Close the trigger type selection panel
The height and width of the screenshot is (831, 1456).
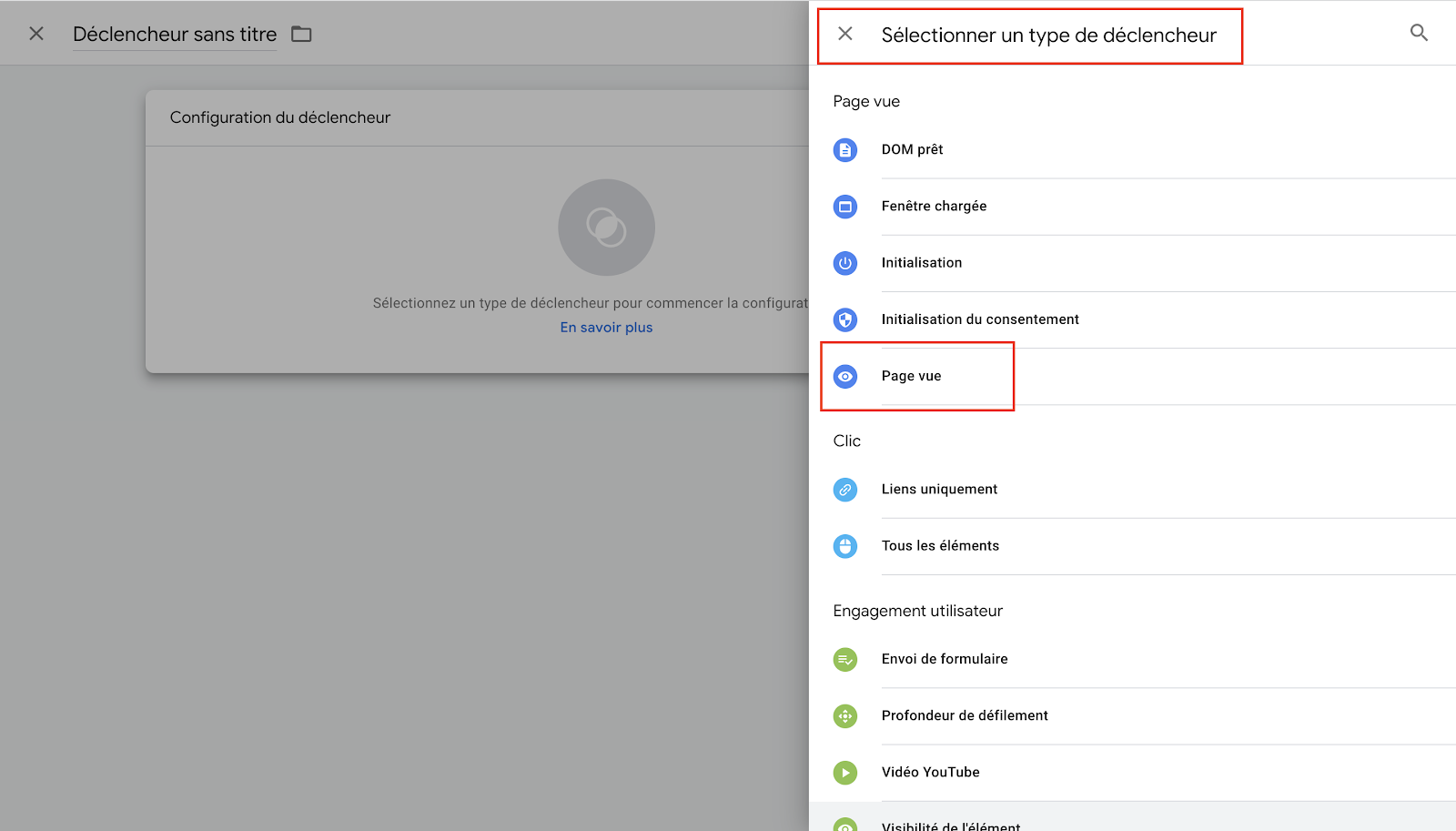coord(845,34)
